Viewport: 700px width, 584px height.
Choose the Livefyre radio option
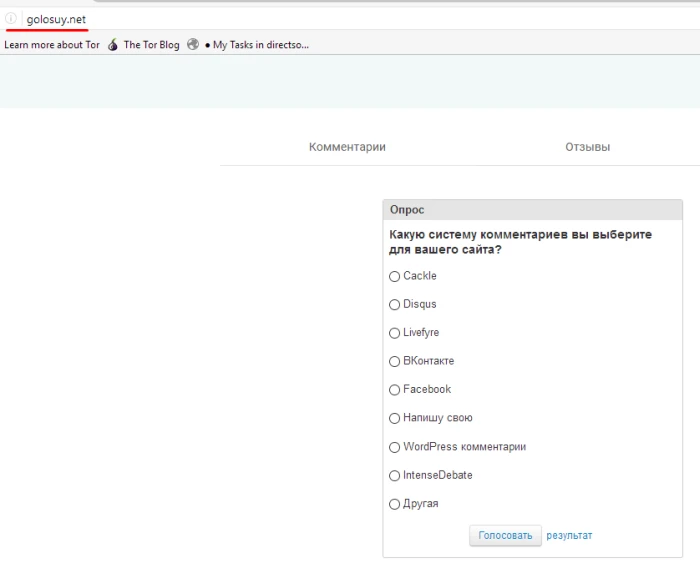pyautogui.click(x=394, y=333)
